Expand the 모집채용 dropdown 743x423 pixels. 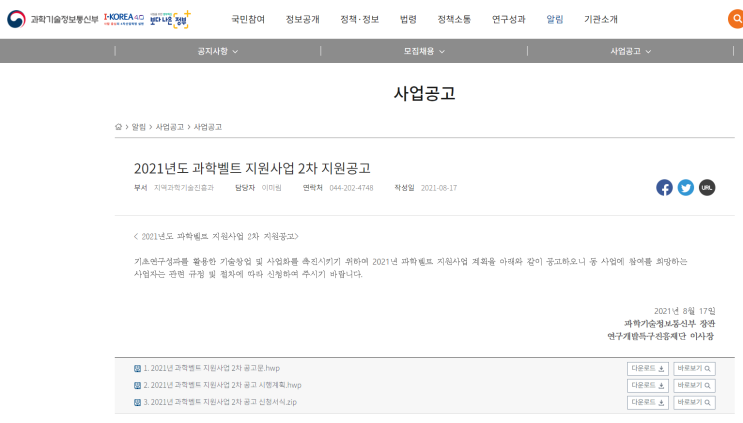click(x=424, y=51)
